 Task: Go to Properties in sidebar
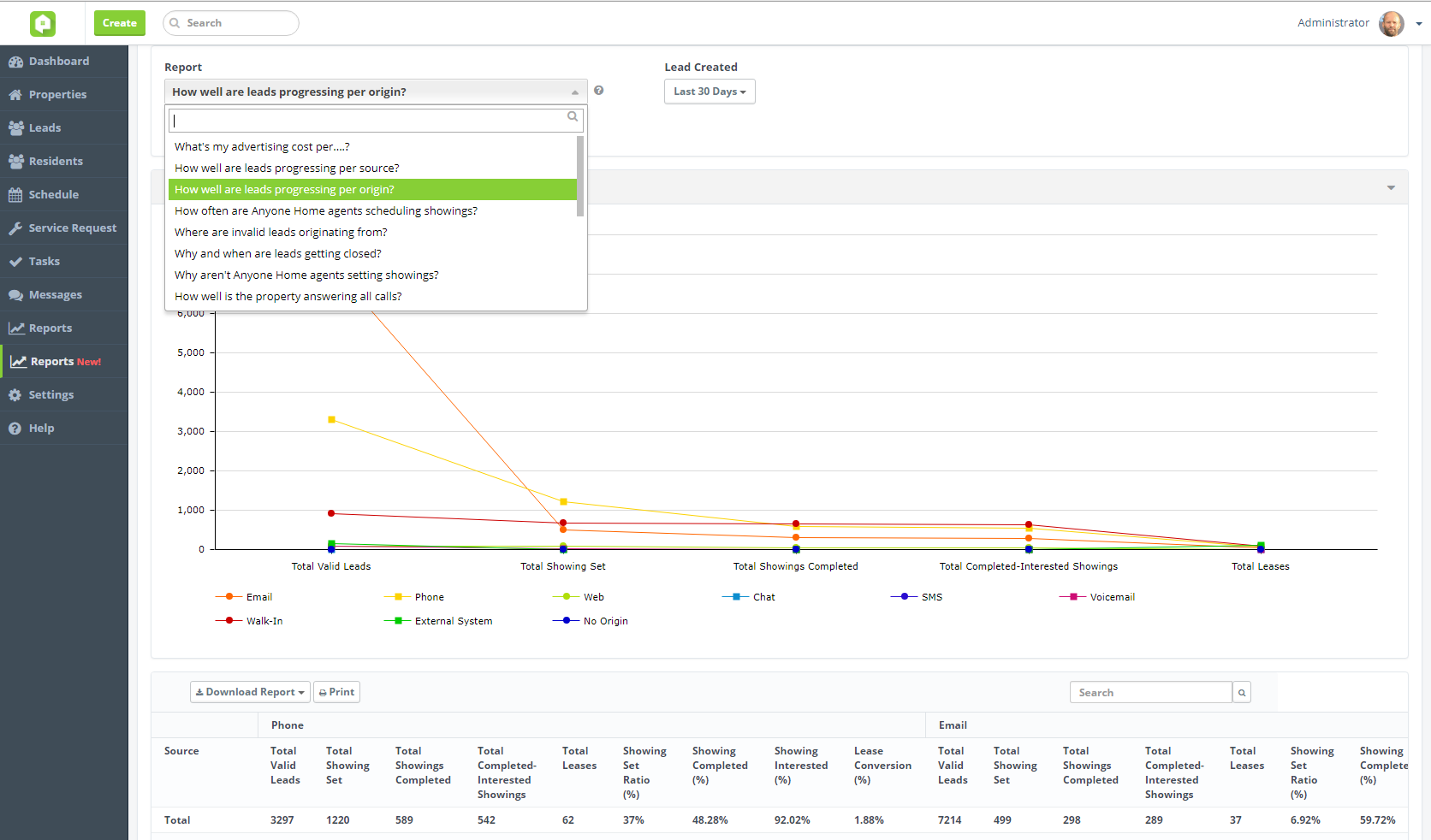point(64,95)
